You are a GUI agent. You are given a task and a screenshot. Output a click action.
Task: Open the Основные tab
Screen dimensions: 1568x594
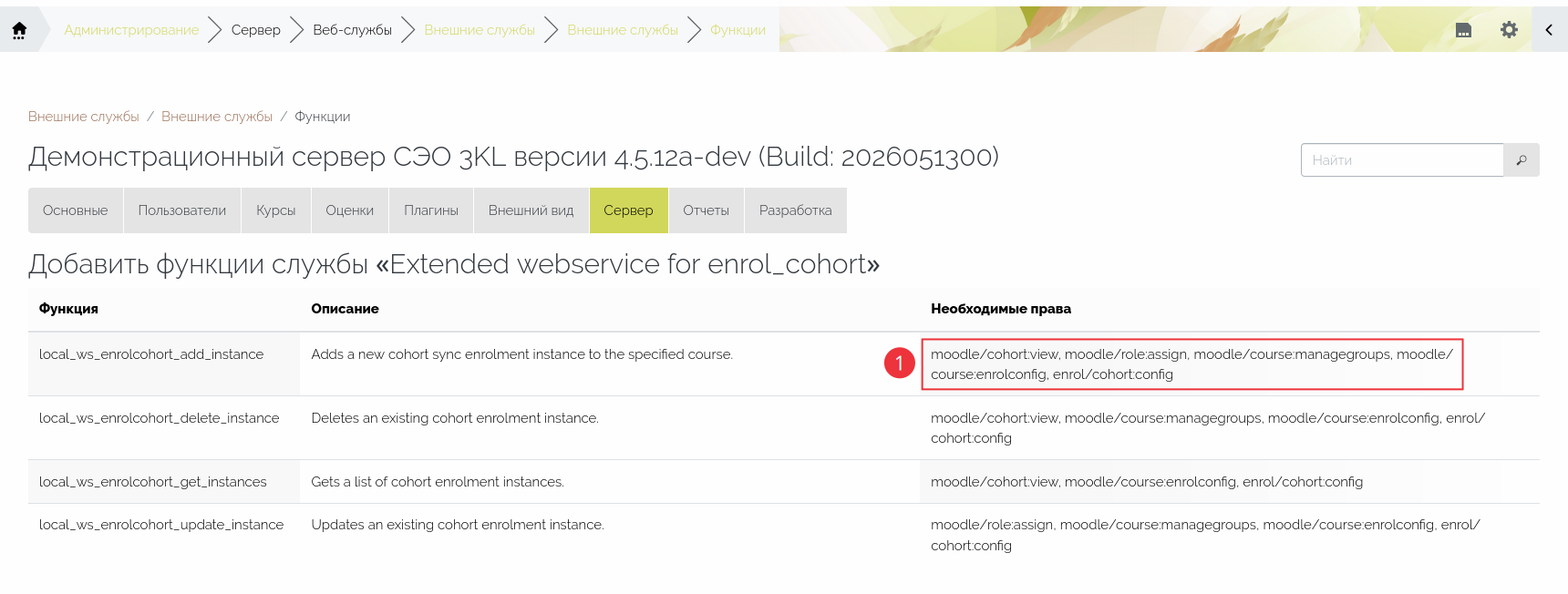(76, 210)
